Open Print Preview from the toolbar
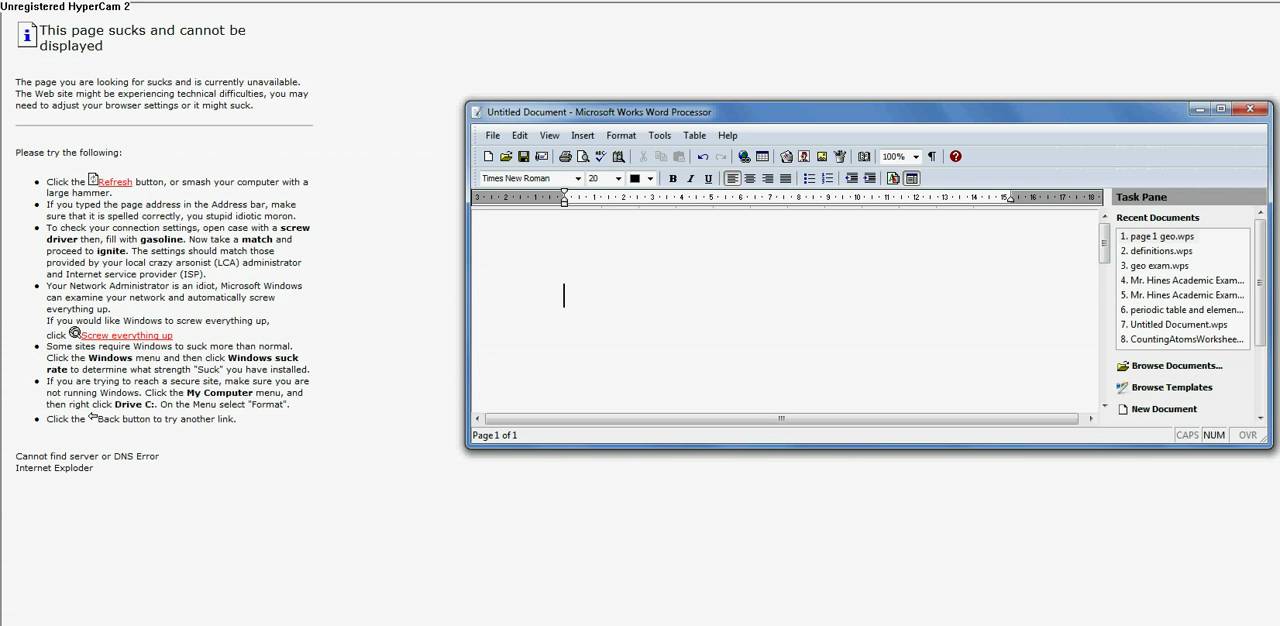The height and width of the screenshot is (626, 1280). (x=583, y=156)
